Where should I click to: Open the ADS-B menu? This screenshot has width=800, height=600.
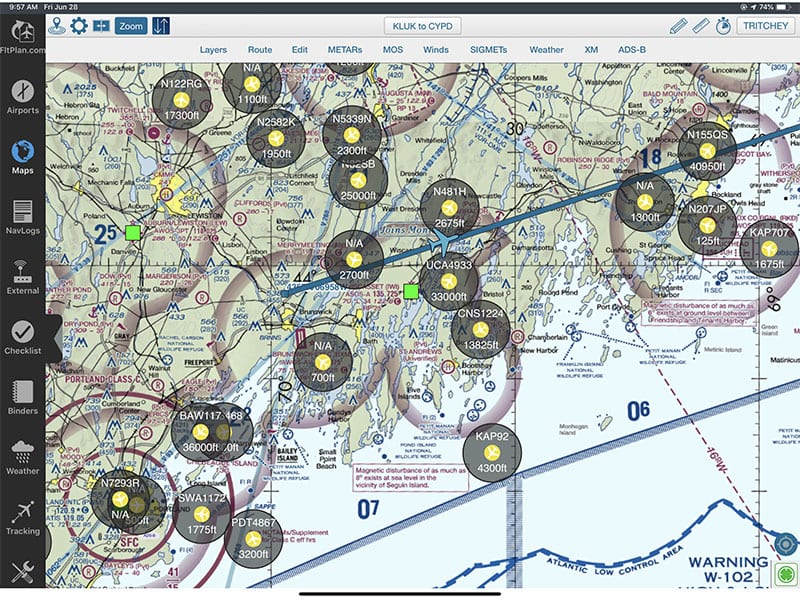click(x=632, y=49)
